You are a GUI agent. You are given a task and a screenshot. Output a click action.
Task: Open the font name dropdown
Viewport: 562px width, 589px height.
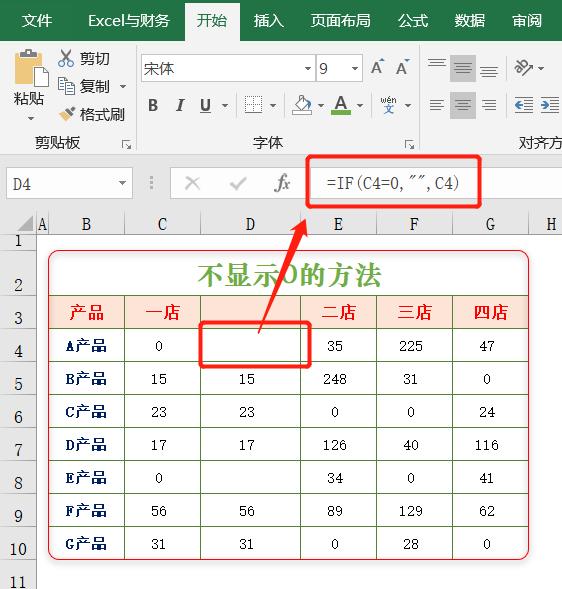308,68
